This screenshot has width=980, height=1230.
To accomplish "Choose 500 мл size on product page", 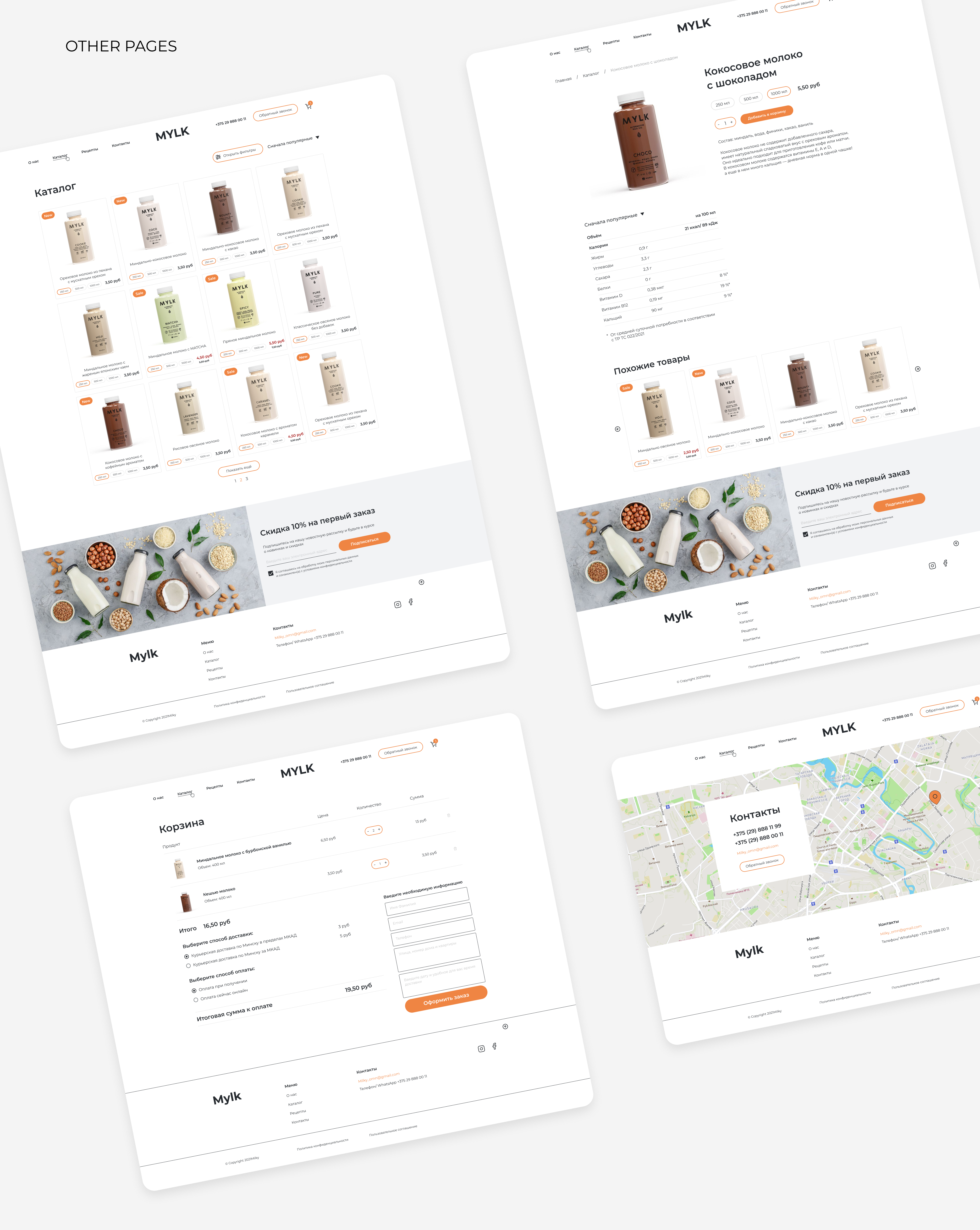I will (x=751, y=98).
